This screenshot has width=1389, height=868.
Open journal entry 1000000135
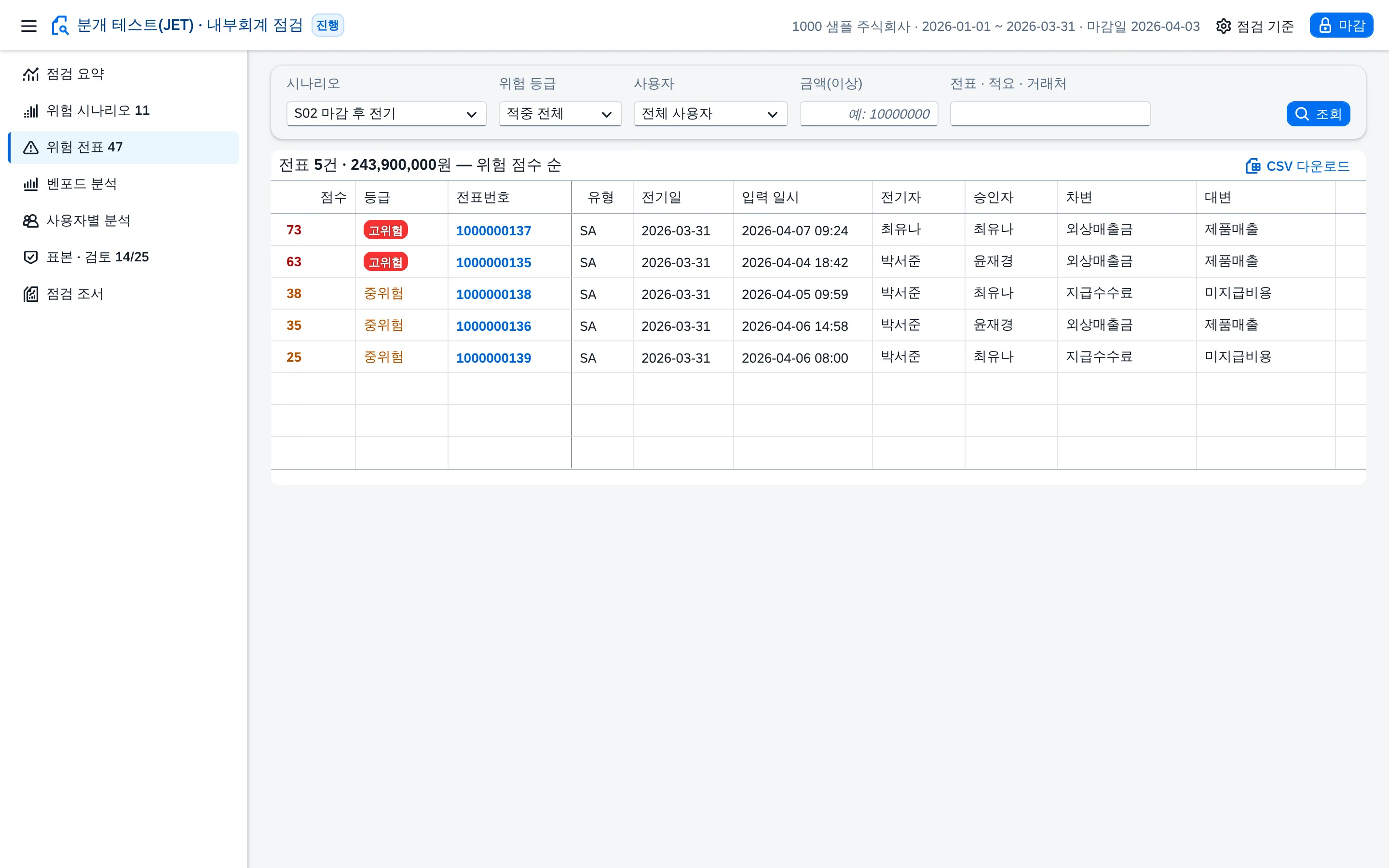493,262
